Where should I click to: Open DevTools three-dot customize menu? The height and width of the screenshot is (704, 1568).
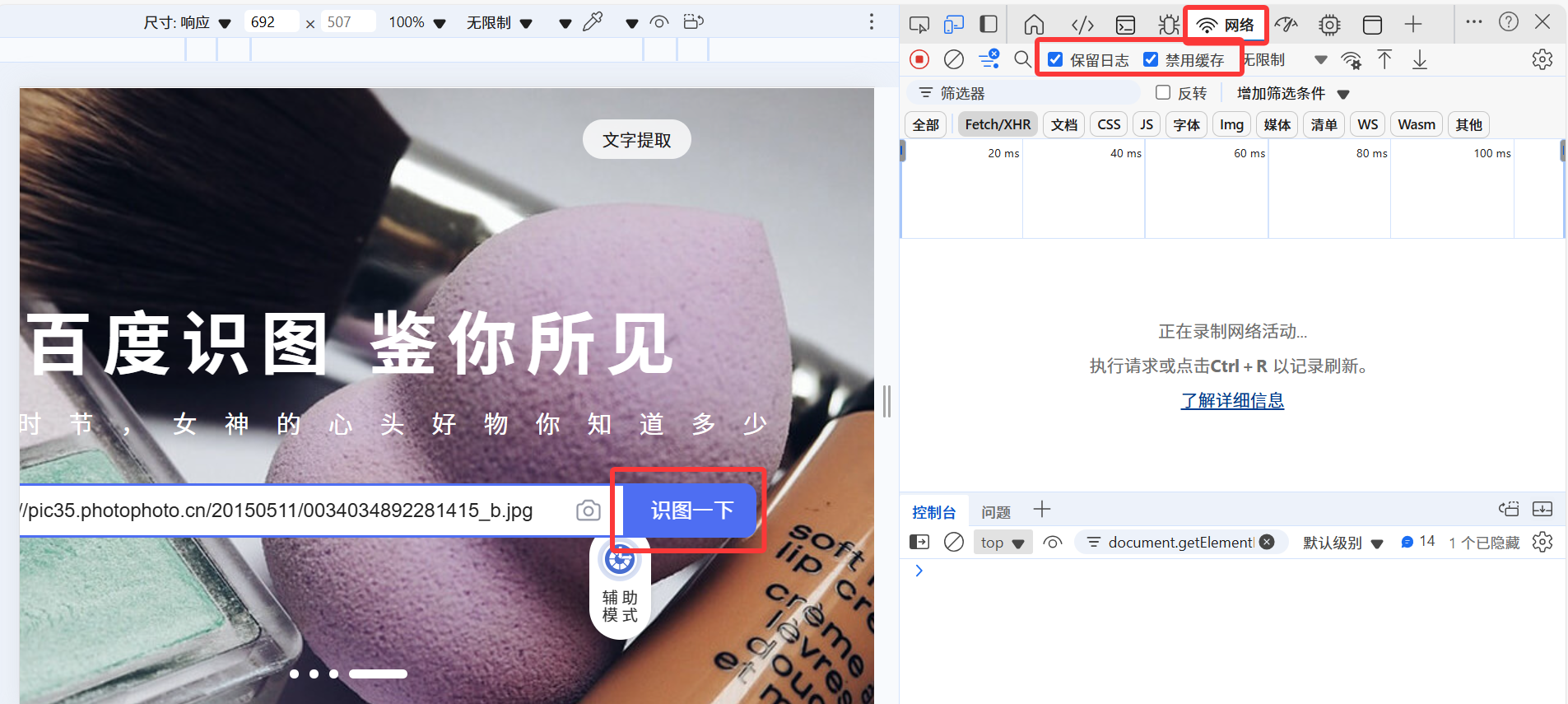click(x=1474, y=22)
